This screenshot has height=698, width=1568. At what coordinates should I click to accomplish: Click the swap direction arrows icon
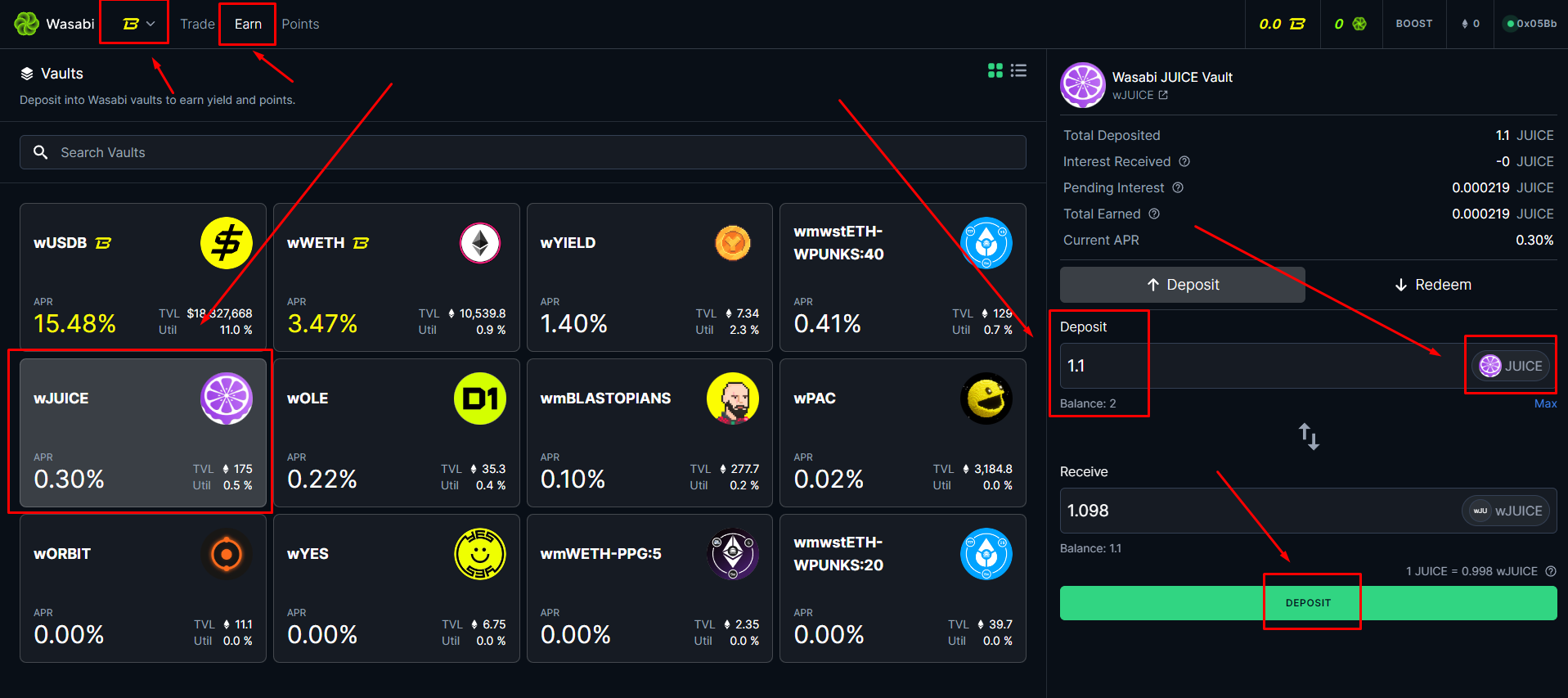coord(1309,436)
